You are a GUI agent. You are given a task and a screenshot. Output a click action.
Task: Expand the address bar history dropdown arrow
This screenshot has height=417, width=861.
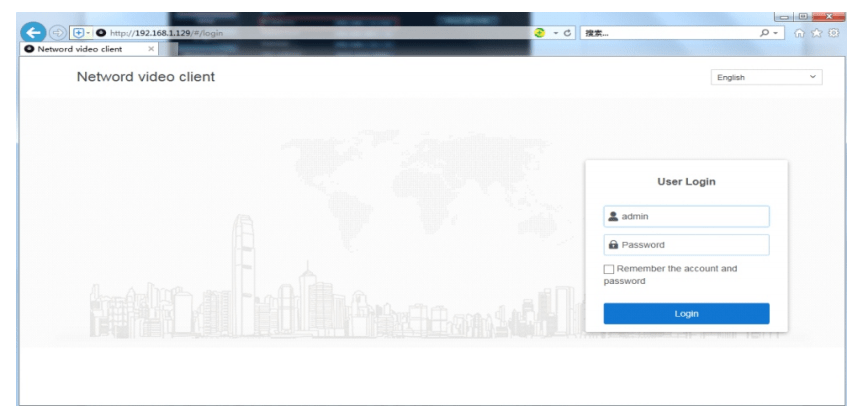pyautogui.click(x=555, y=33)
